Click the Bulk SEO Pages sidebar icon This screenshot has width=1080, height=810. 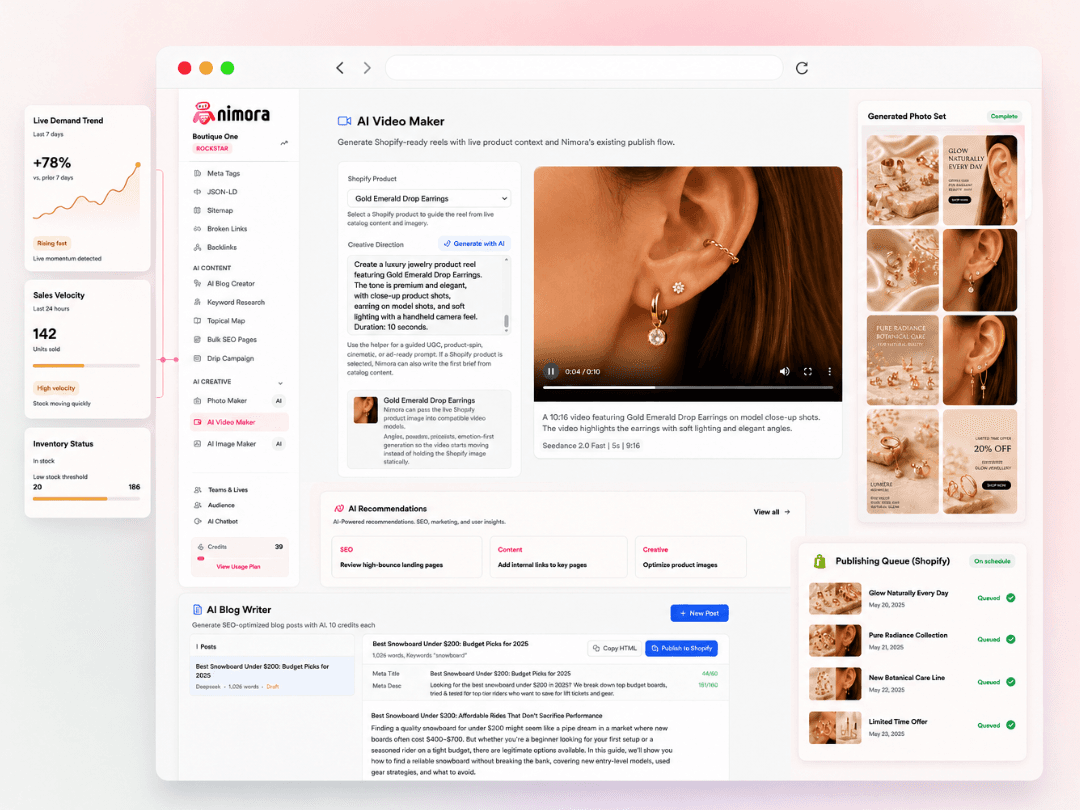pos(198,340)
